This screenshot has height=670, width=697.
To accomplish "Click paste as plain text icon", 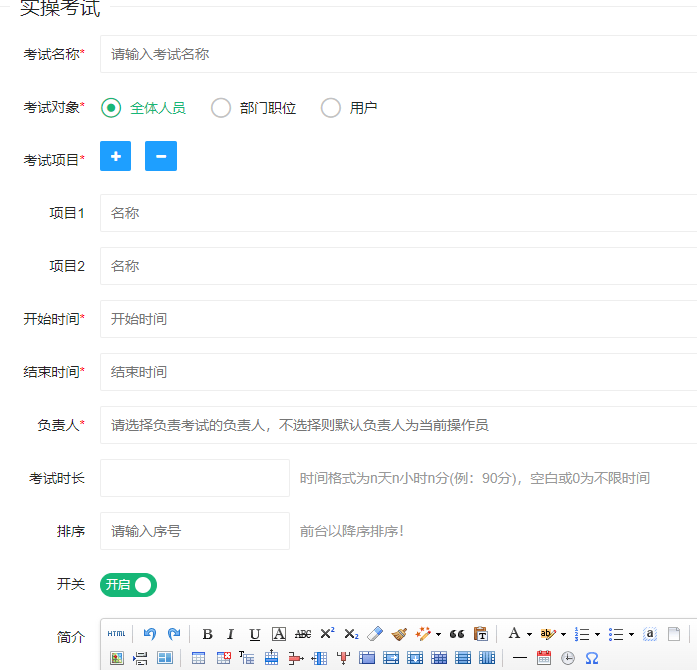I will click(x=481, y=634).
